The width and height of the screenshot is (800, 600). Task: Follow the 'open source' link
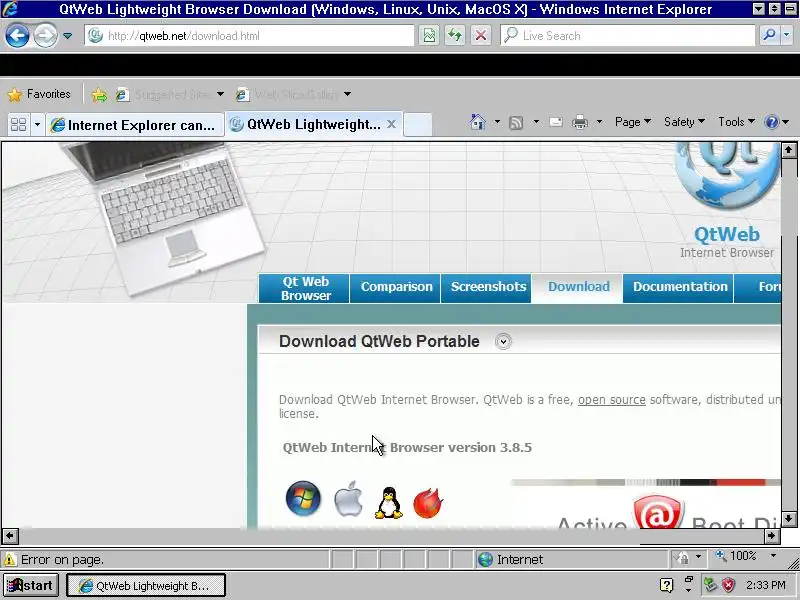[612, 399]
